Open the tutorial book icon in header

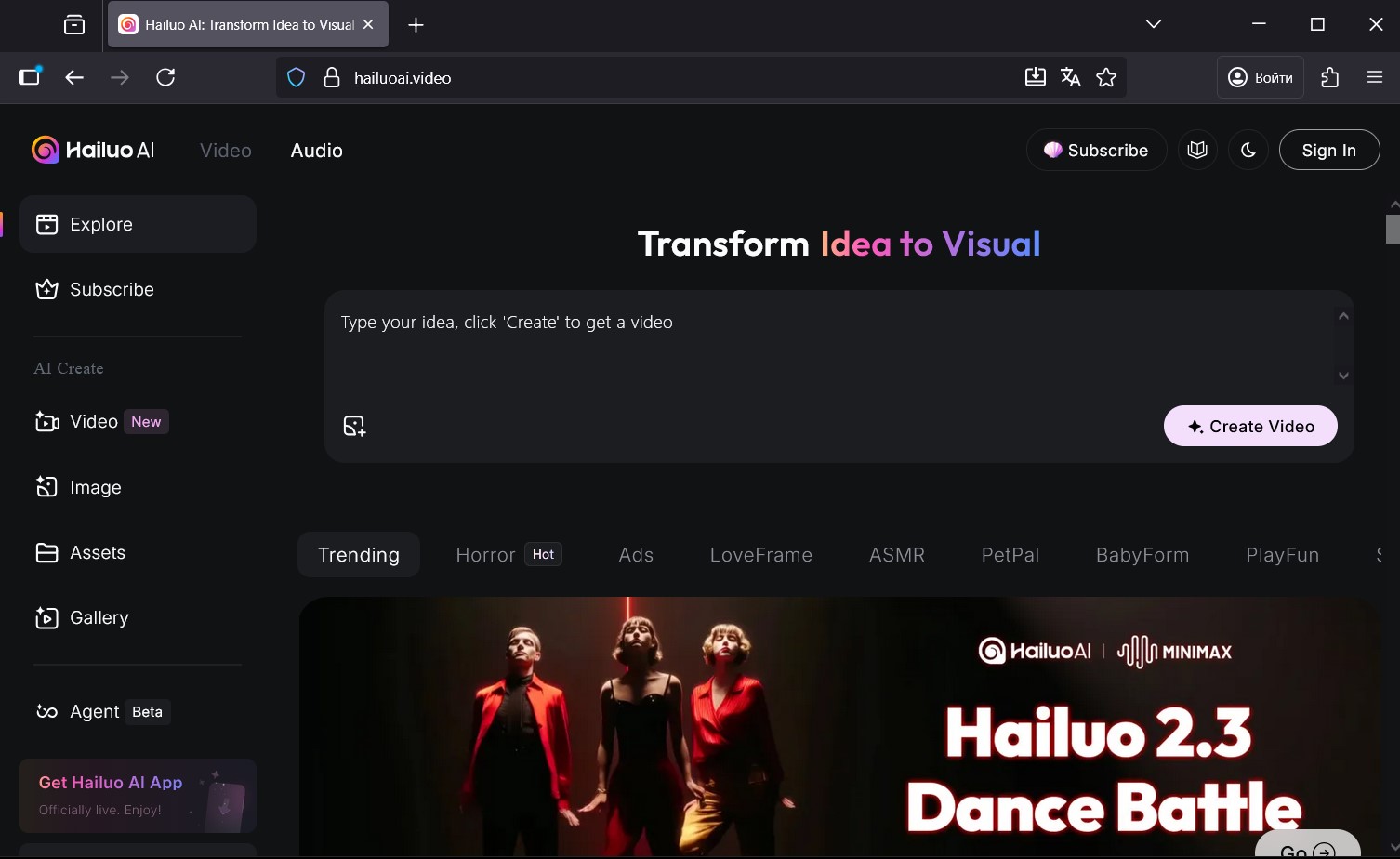click(x=1197, y=150)
